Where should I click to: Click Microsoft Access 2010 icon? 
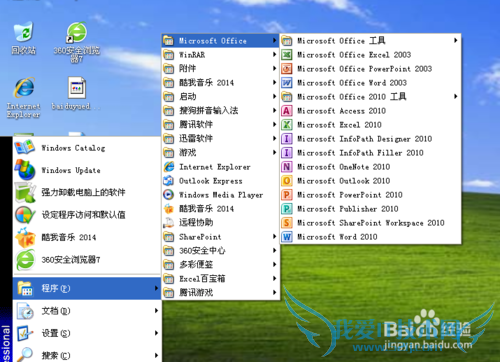[x=287, y=111]
